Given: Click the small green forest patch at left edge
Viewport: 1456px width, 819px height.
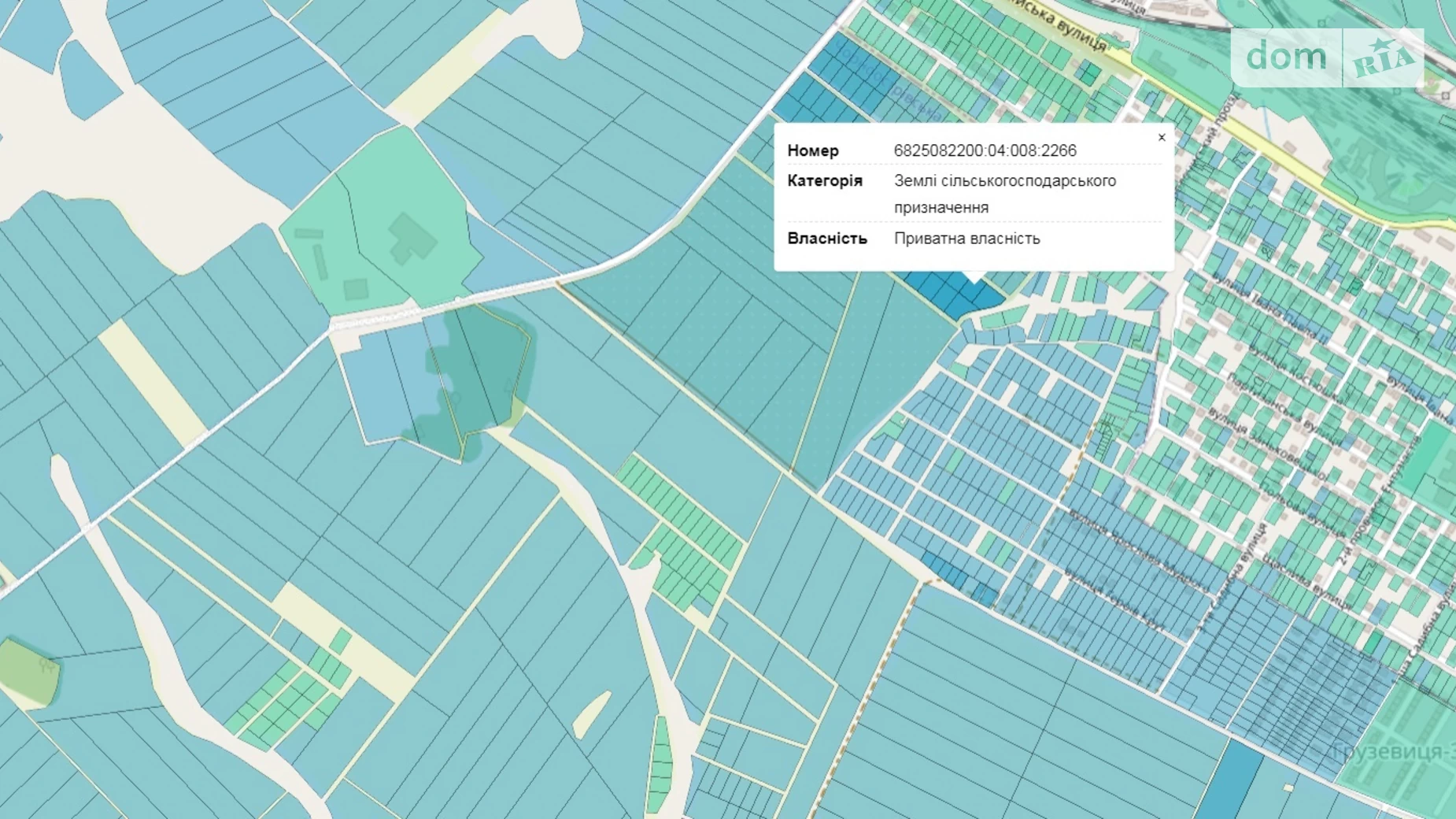Looking at the screenshot, I should pos(28,673).
